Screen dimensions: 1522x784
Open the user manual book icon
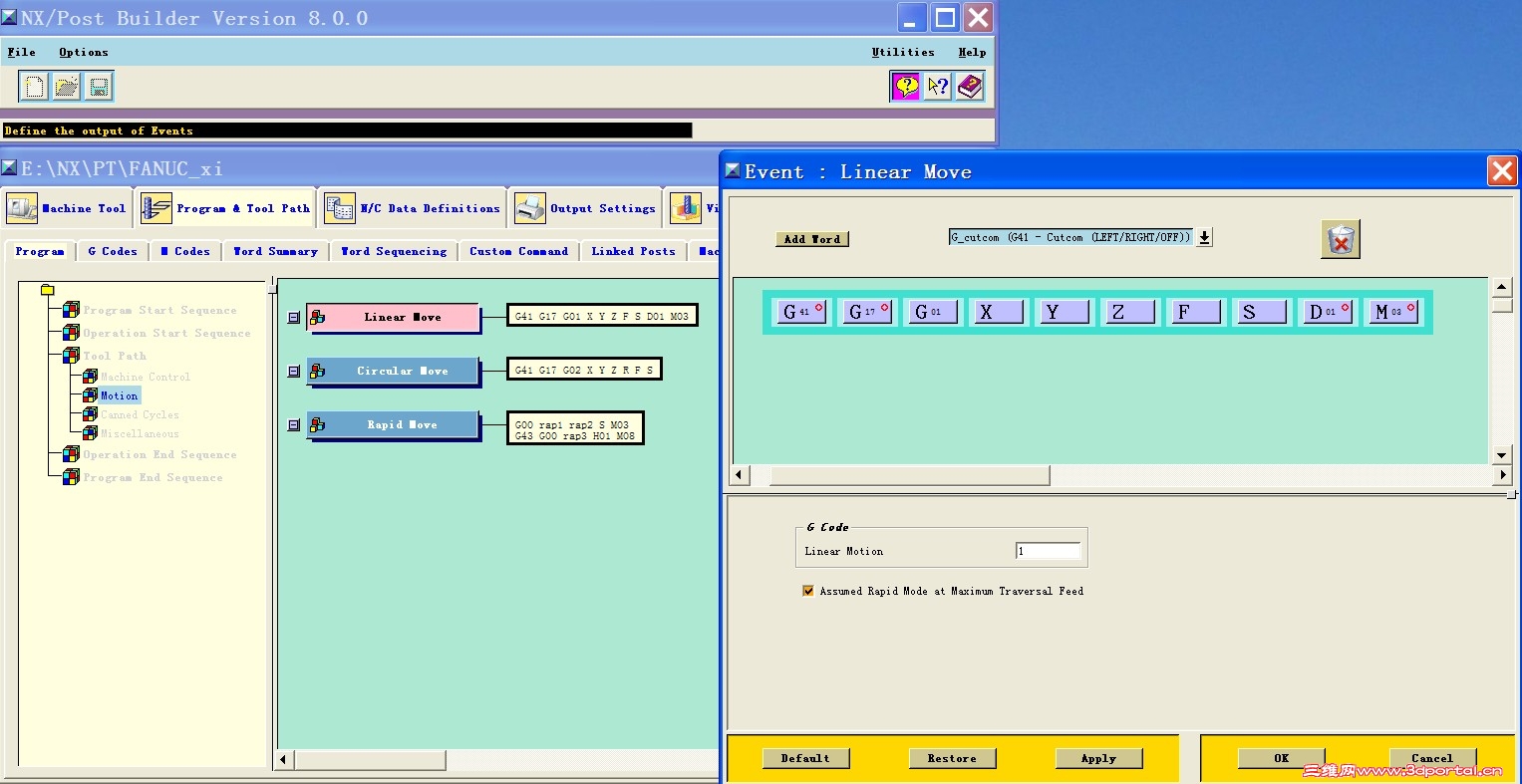970,87
